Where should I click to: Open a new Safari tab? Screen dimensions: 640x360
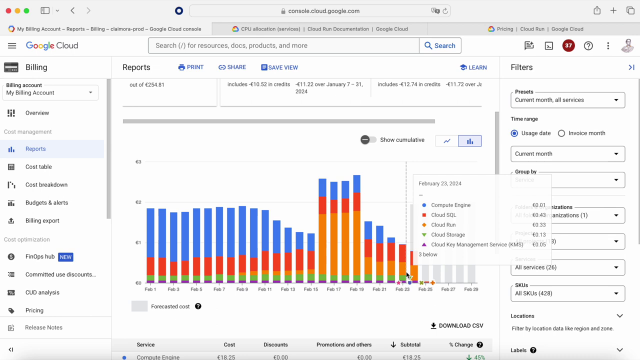pos(613,11)
